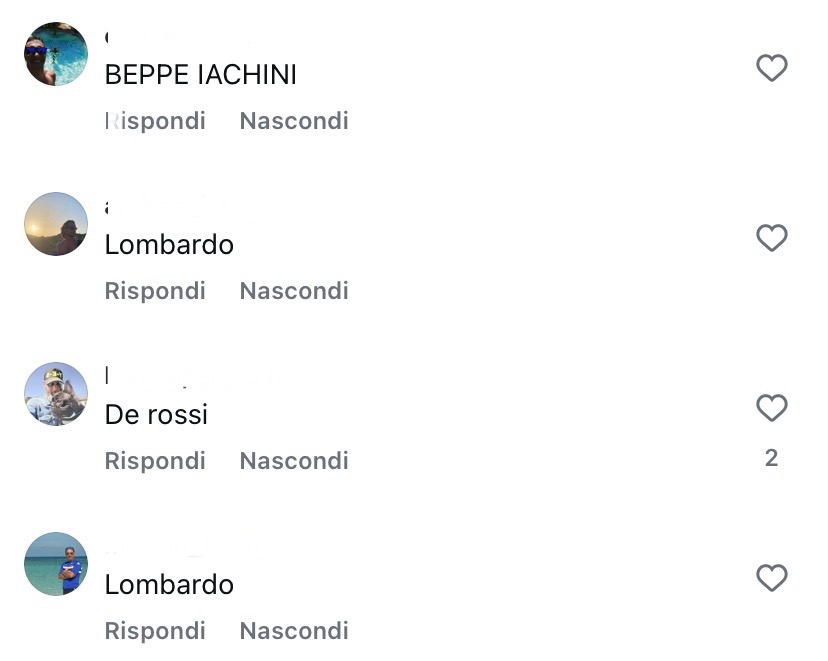Reply to the "BEPPE IACHINI" comment via Rispondi

pyautogui.click(x=155, y=121)
